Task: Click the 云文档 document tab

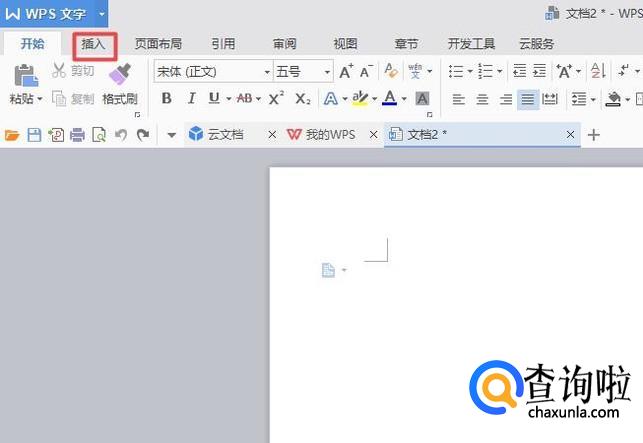Action: [x=224, y=134]
